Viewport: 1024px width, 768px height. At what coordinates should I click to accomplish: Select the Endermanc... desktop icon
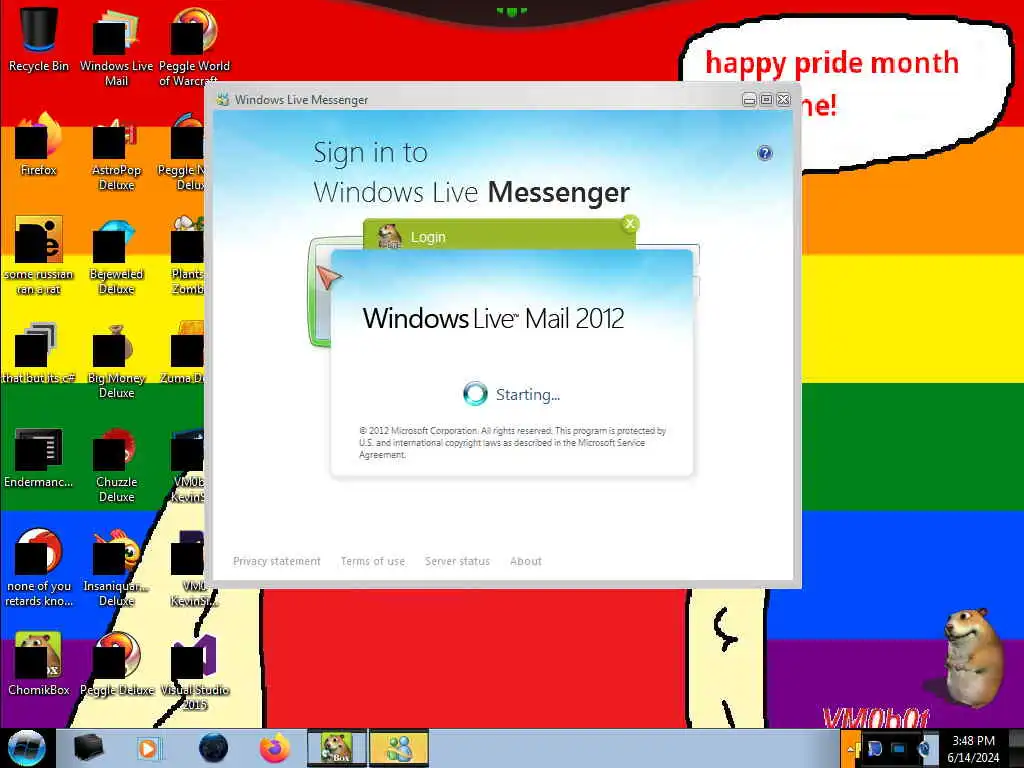(39, 457)
